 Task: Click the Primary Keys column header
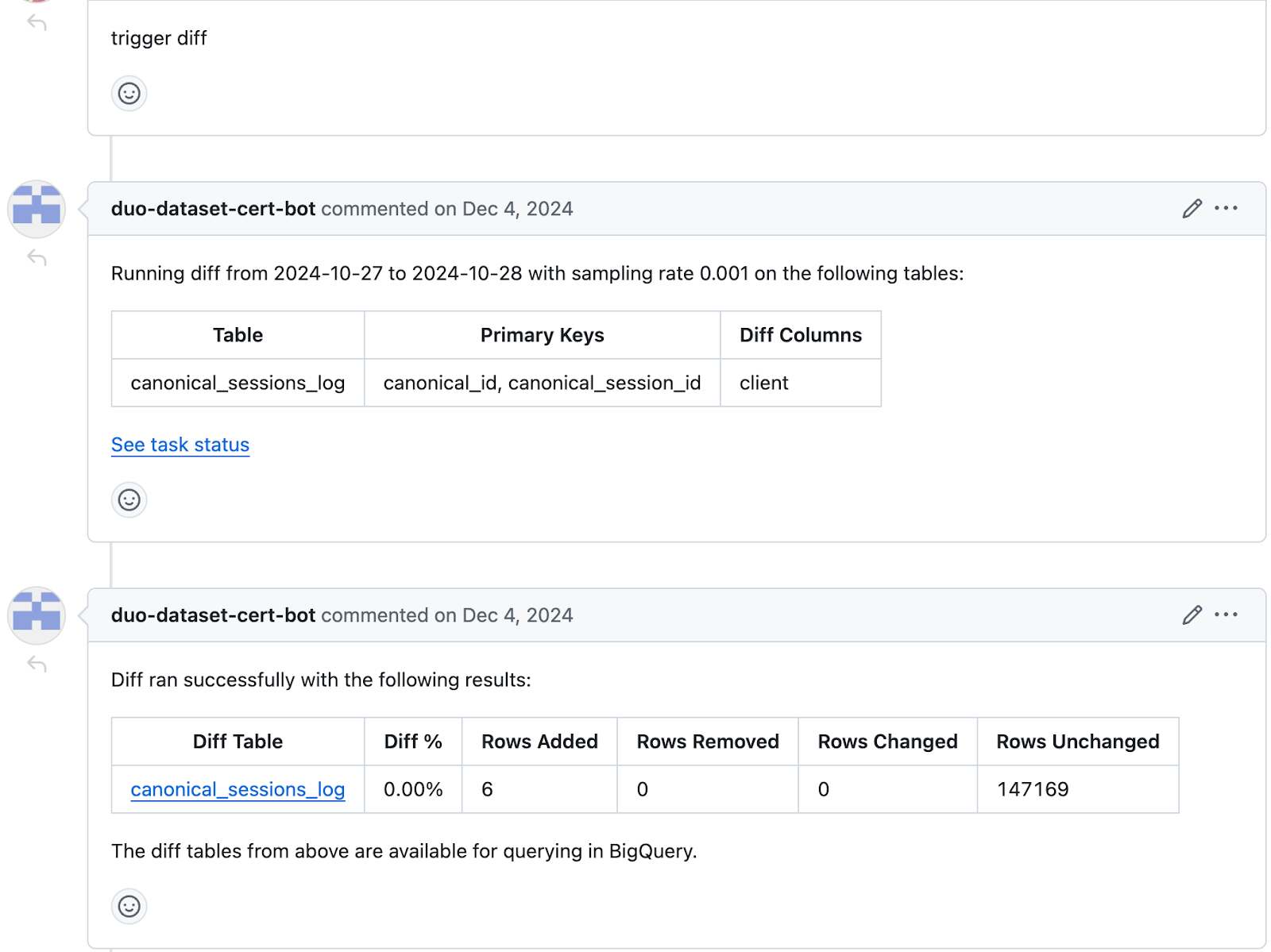click(542, 335)
